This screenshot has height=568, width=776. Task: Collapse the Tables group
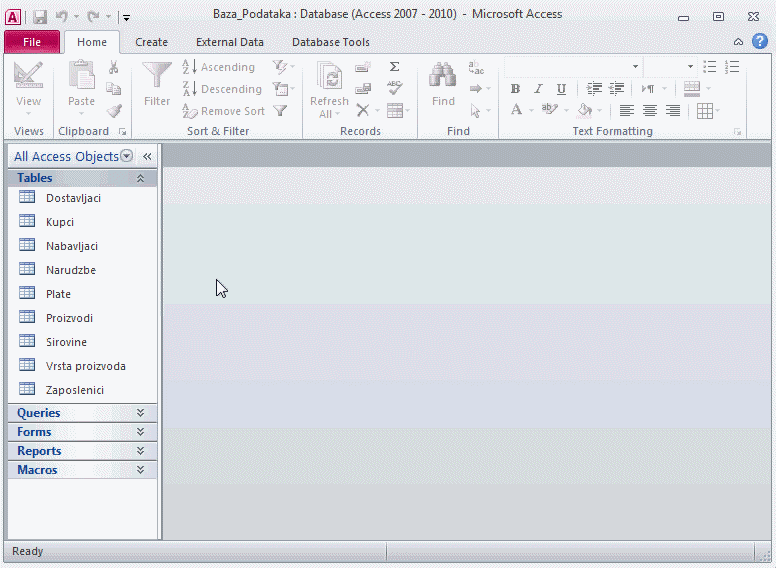tap(140, 178)
